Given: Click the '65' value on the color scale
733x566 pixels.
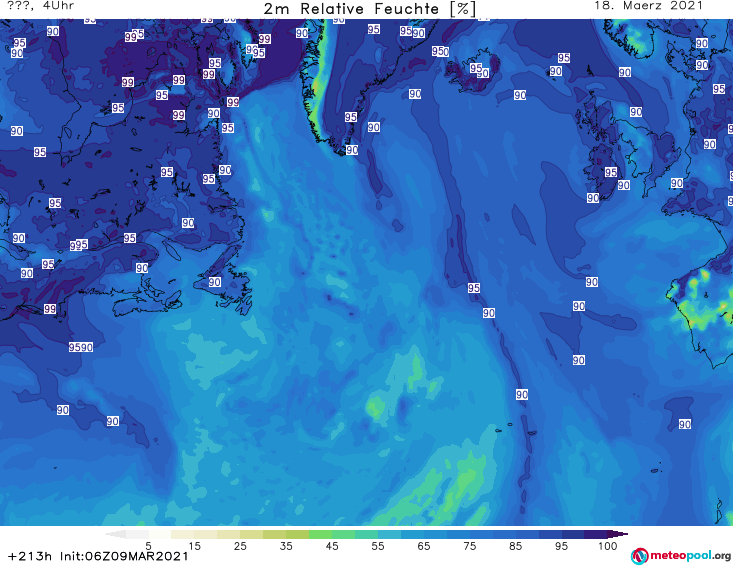Looking at the screenshot, I should 424,546.
